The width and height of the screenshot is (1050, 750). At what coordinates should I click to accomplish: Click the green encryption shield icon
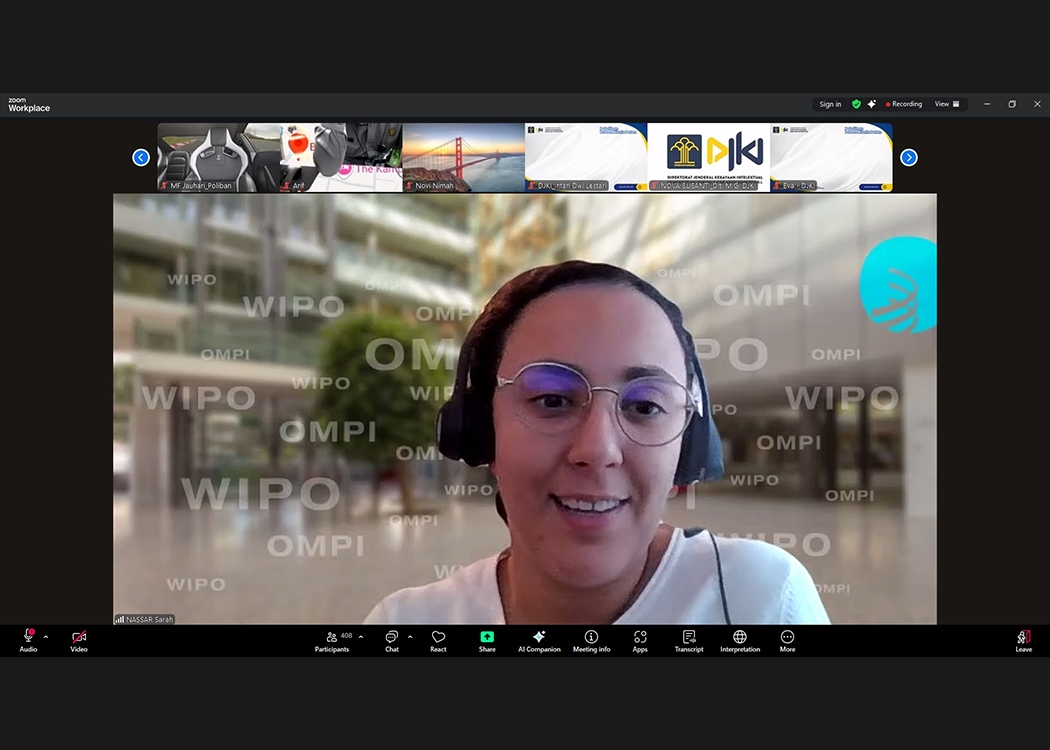(856, 104)
